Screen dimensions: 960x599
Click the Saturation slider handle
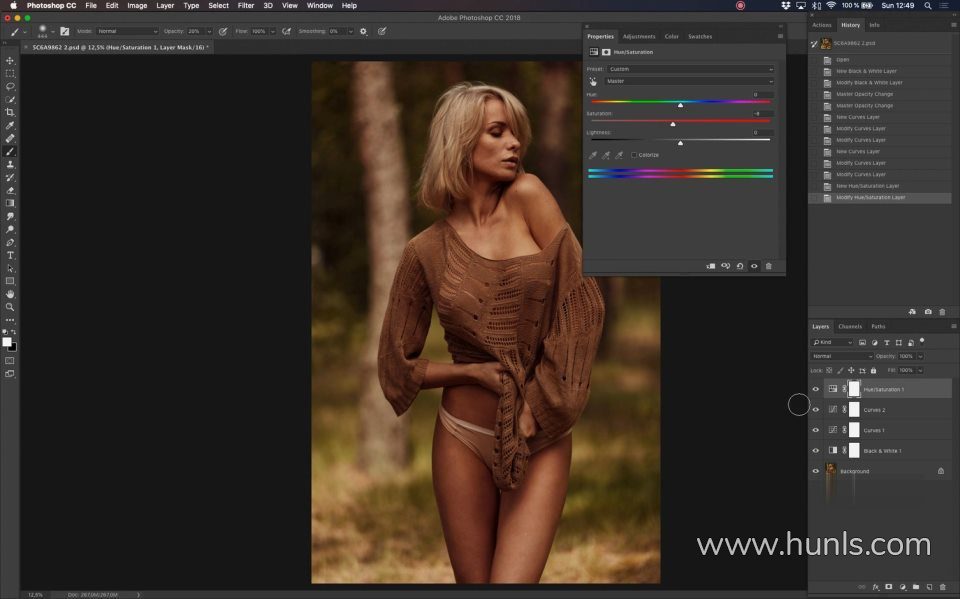pyautogui.click(x=673, y=124)
